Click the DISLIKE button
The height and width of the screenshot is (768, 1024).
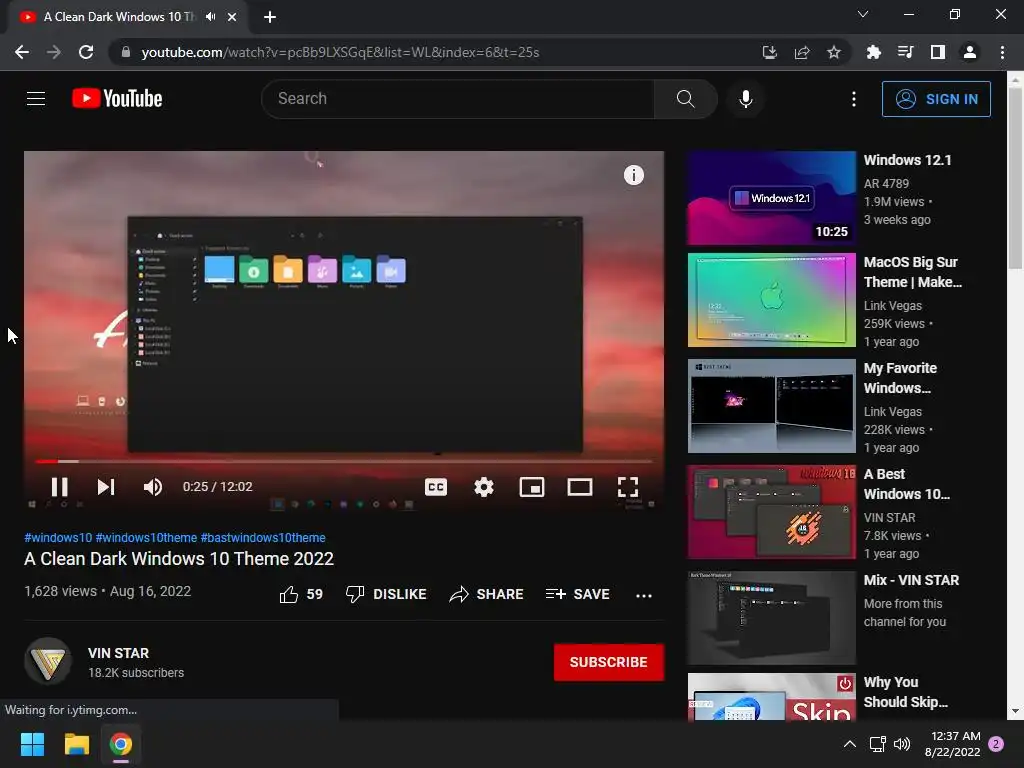point(386,594)
